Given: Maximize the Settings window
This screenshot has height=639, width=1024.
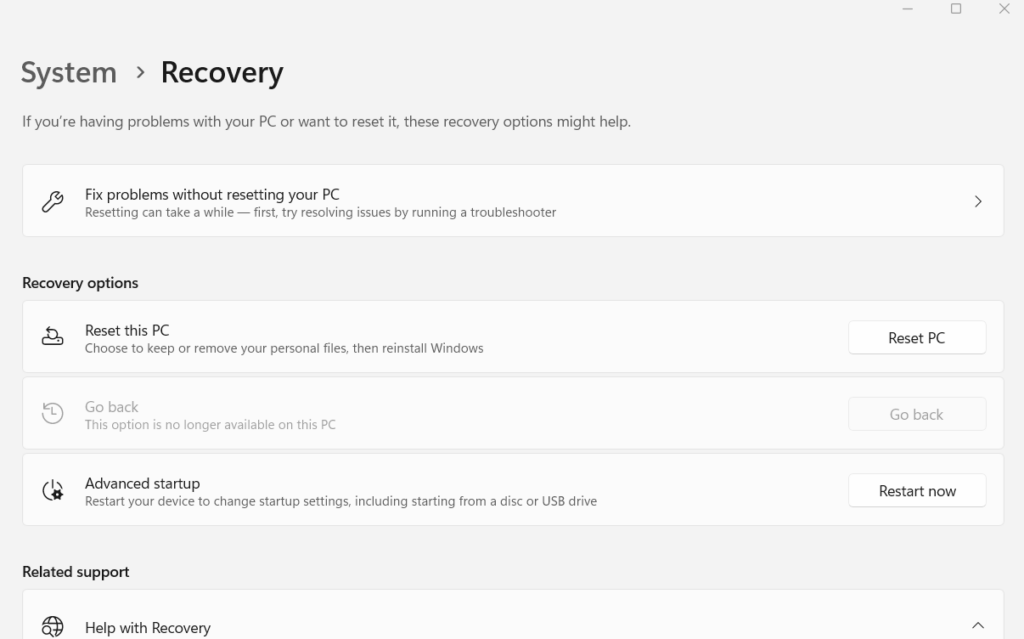Looking at the screenshot, I should [955, 9].
